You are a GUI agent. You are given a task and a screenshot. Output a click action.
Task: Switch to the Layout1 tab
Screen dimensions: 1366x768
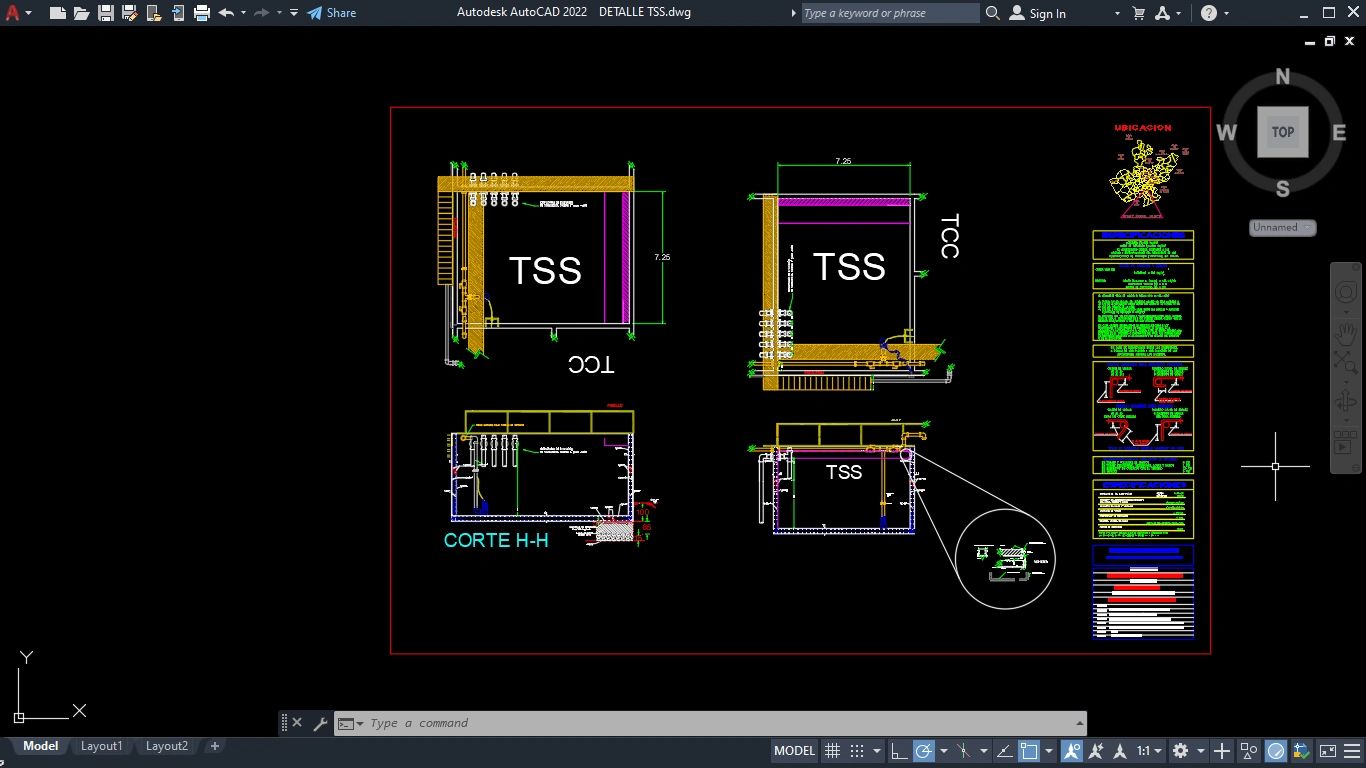(101, 746)
